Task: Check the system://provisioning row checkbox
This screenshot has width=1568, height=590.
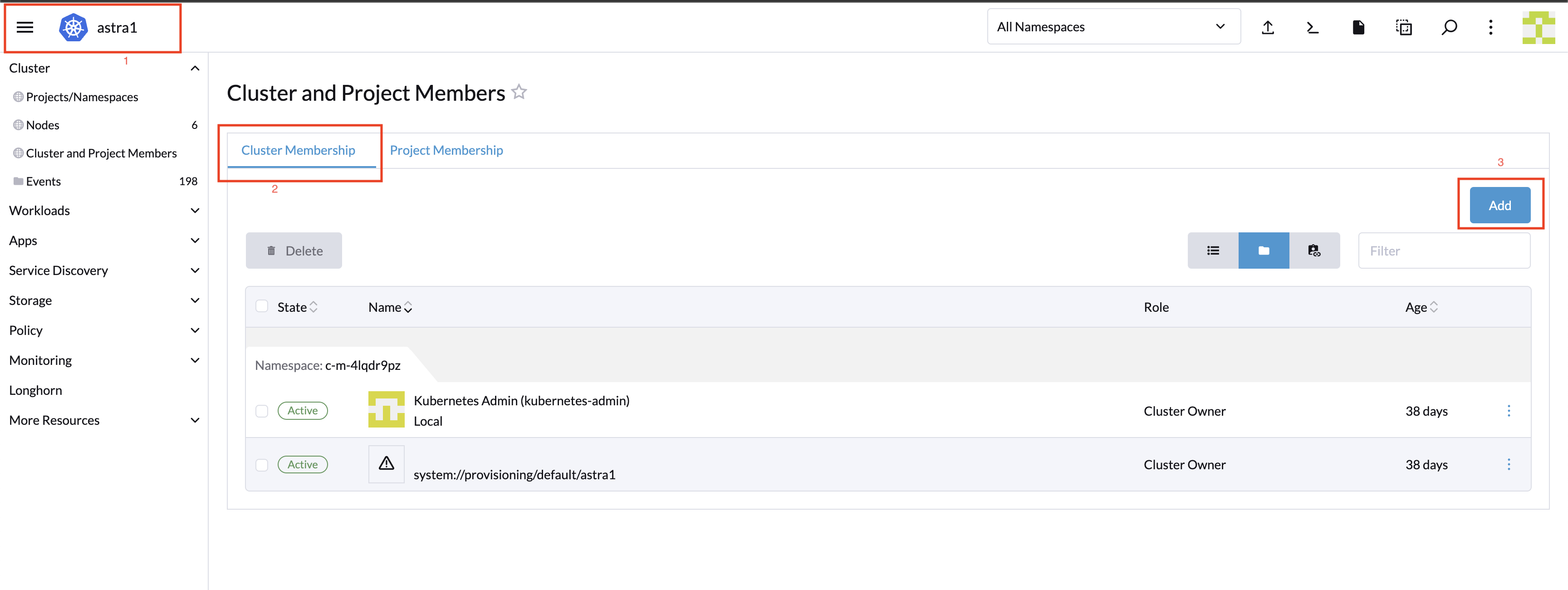Action: [262, 465]
